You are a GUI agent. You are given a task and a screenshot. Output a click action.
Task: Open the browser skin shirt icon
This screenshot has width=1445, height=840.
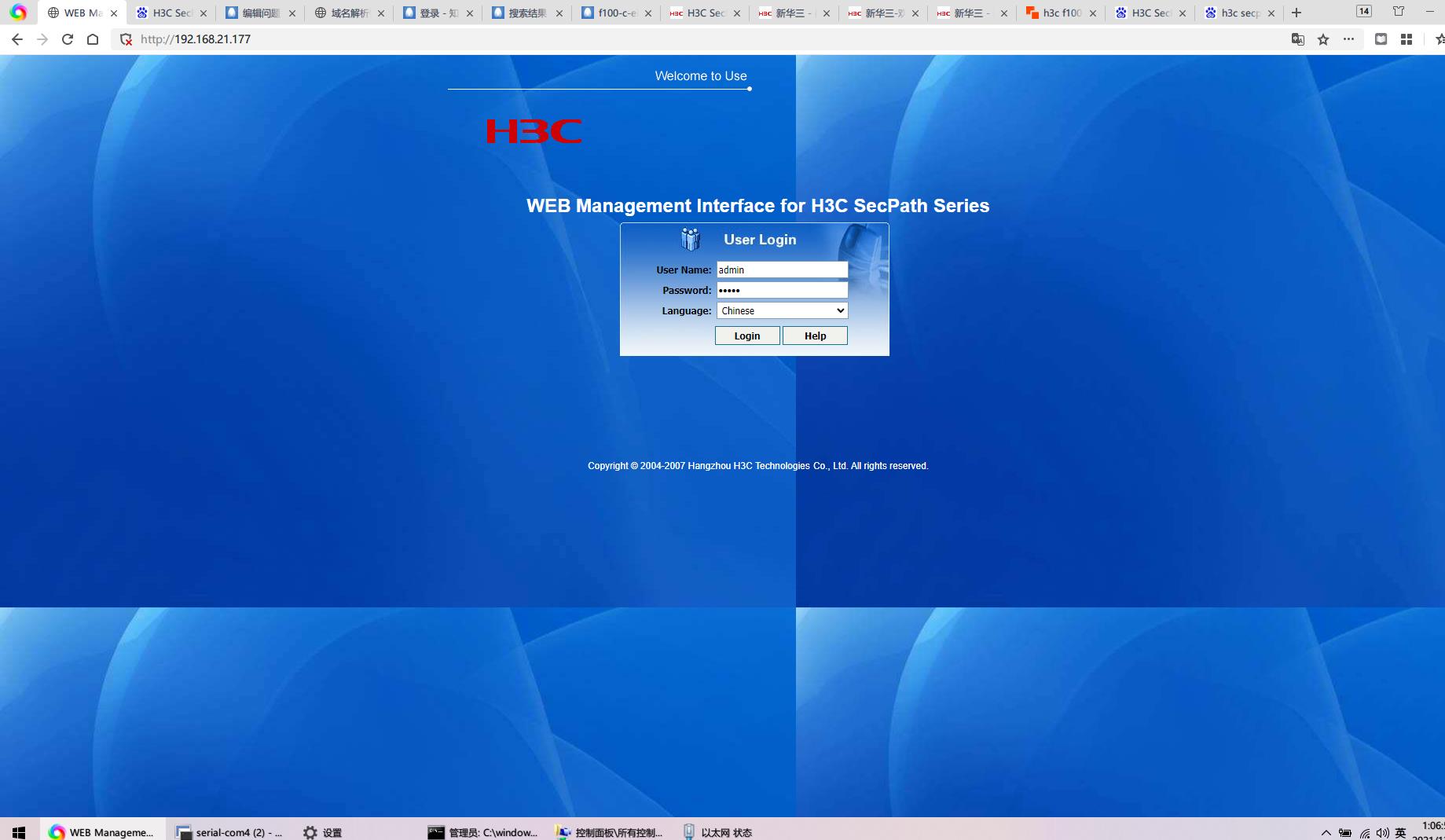(x=1399, y=11)
